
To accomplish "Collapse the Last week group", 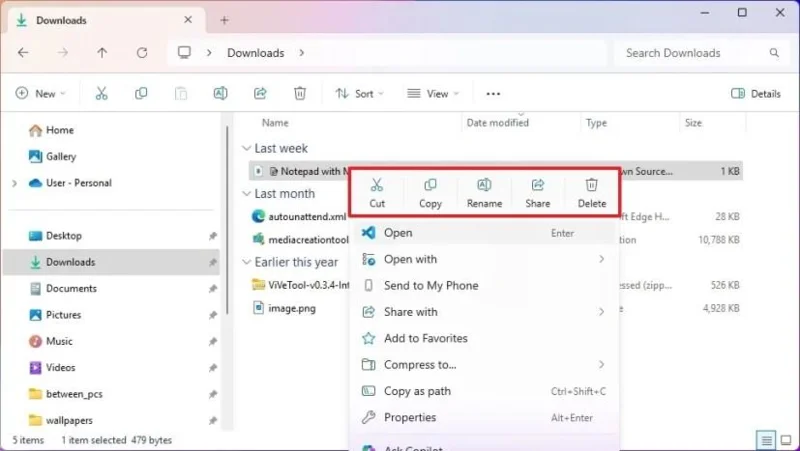I will [x=246, y=148].
